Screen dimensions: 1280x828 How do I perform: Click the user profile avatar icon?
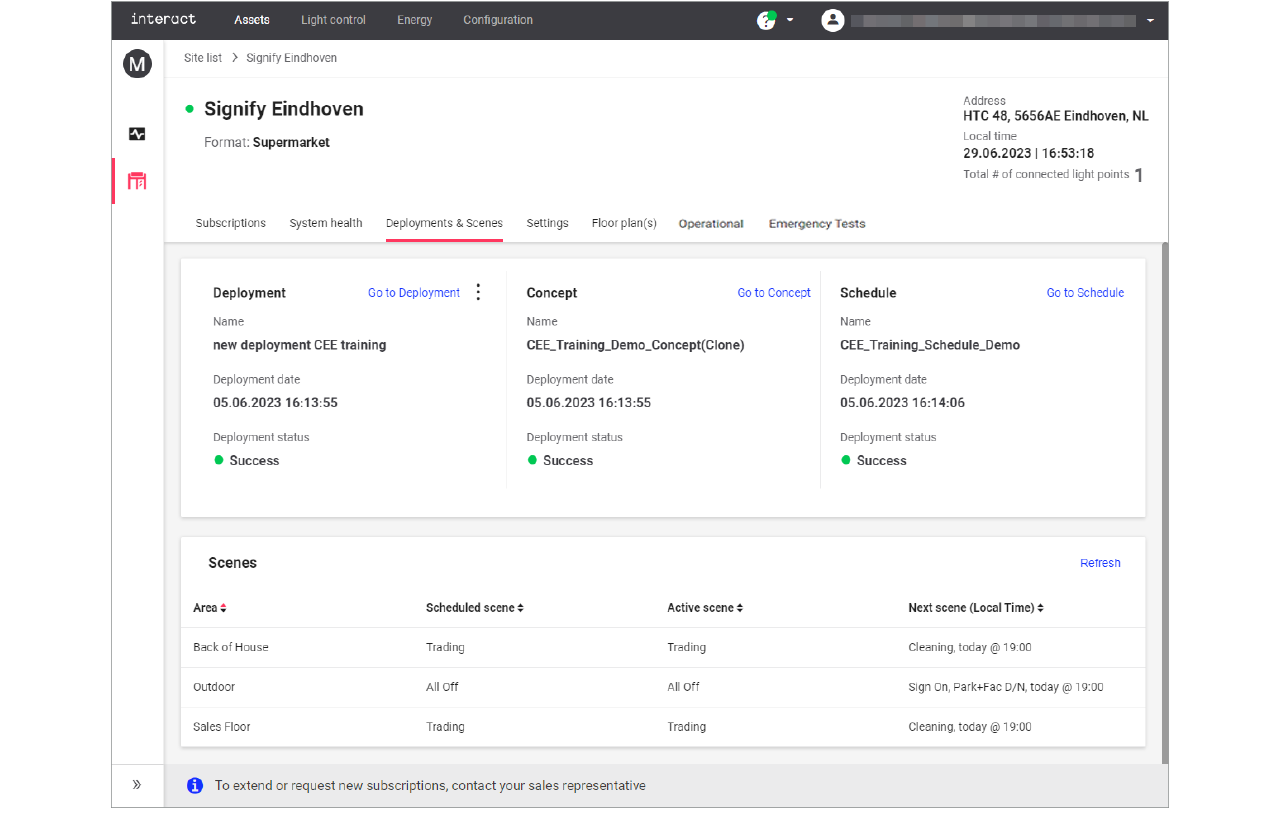(x=832, y=20)
